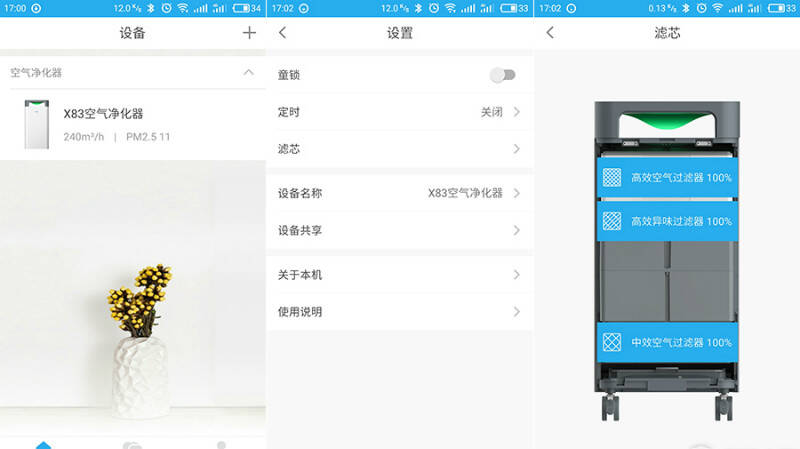Open the 定时 timer setting row
This screenshot has width=800, height=449.
pos(399,112)
